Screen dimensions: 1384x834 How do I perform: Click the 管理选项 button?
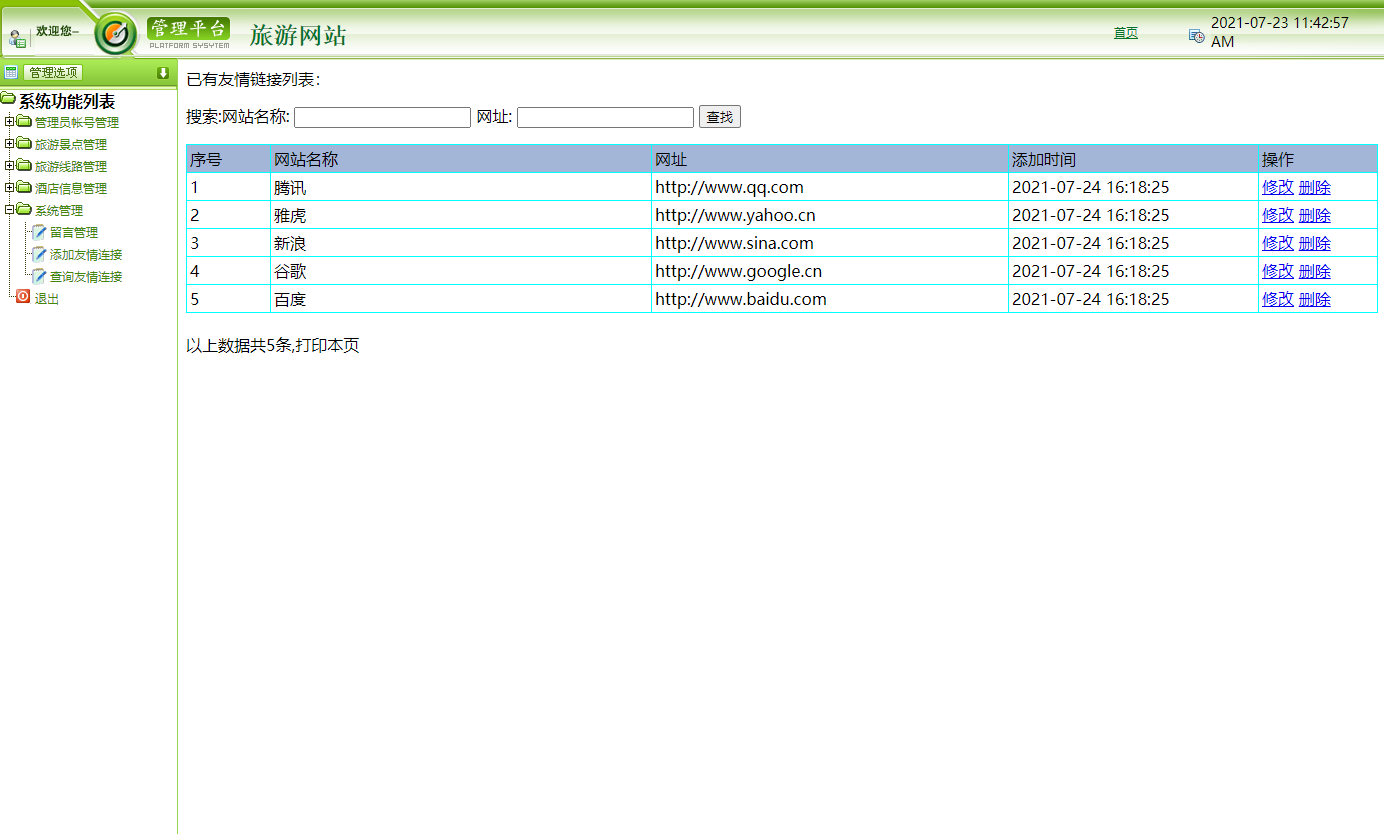(53, 72)
